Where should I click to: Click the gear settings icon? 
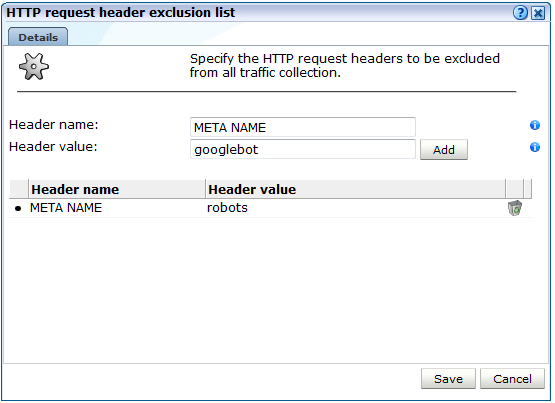[x=34, y=66]
